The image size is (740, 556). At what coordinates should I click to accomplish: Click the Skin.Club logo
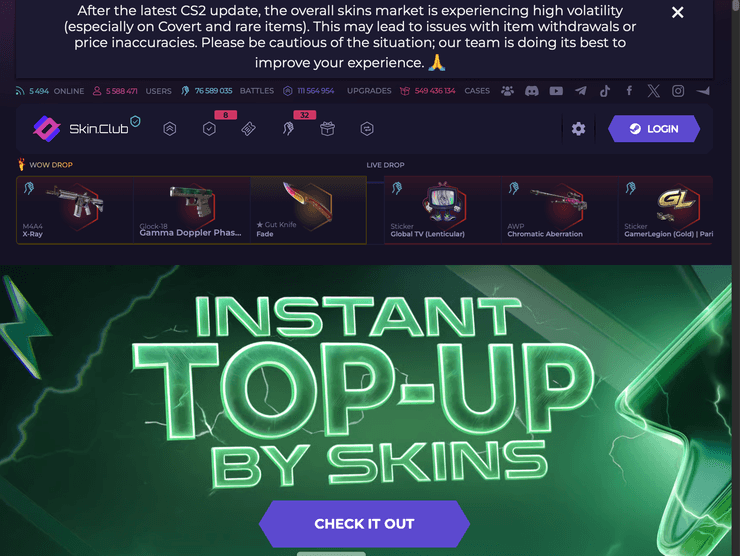pos(86,128)
